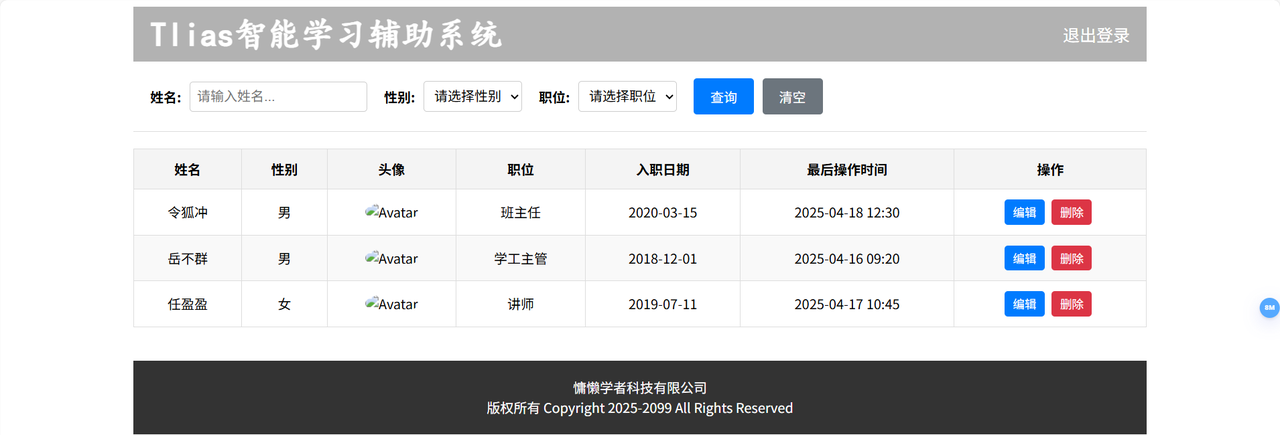Image resolution: width=1280 pixels, height=435 pixels.
Task: Delete the 任盈盈 row
Action: coord(1071,304)
